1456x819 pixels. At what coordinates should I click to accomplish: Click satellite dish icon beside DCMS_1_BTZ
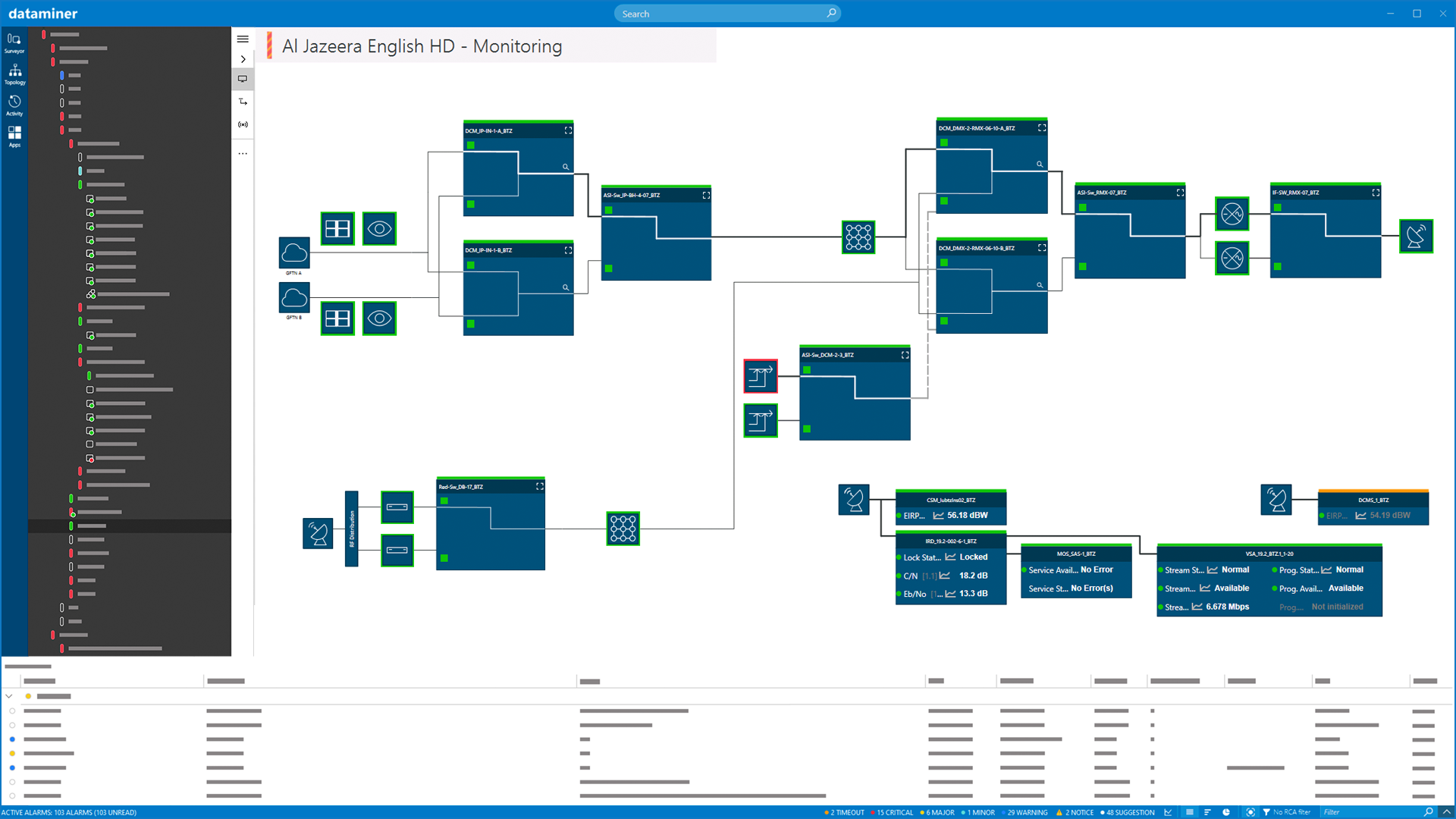pyautogui.click(x=1276, y=500)
